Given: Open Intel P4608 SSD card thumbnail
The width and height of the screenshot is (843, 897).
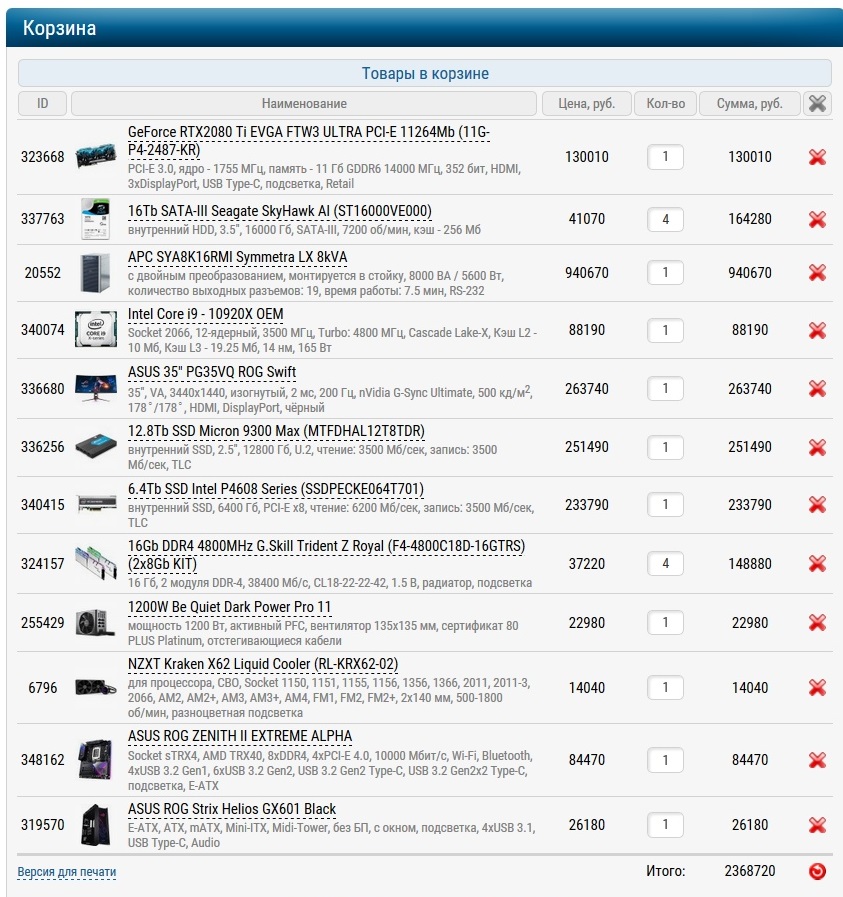Looking at the screenshot, I should click(96, 505).
